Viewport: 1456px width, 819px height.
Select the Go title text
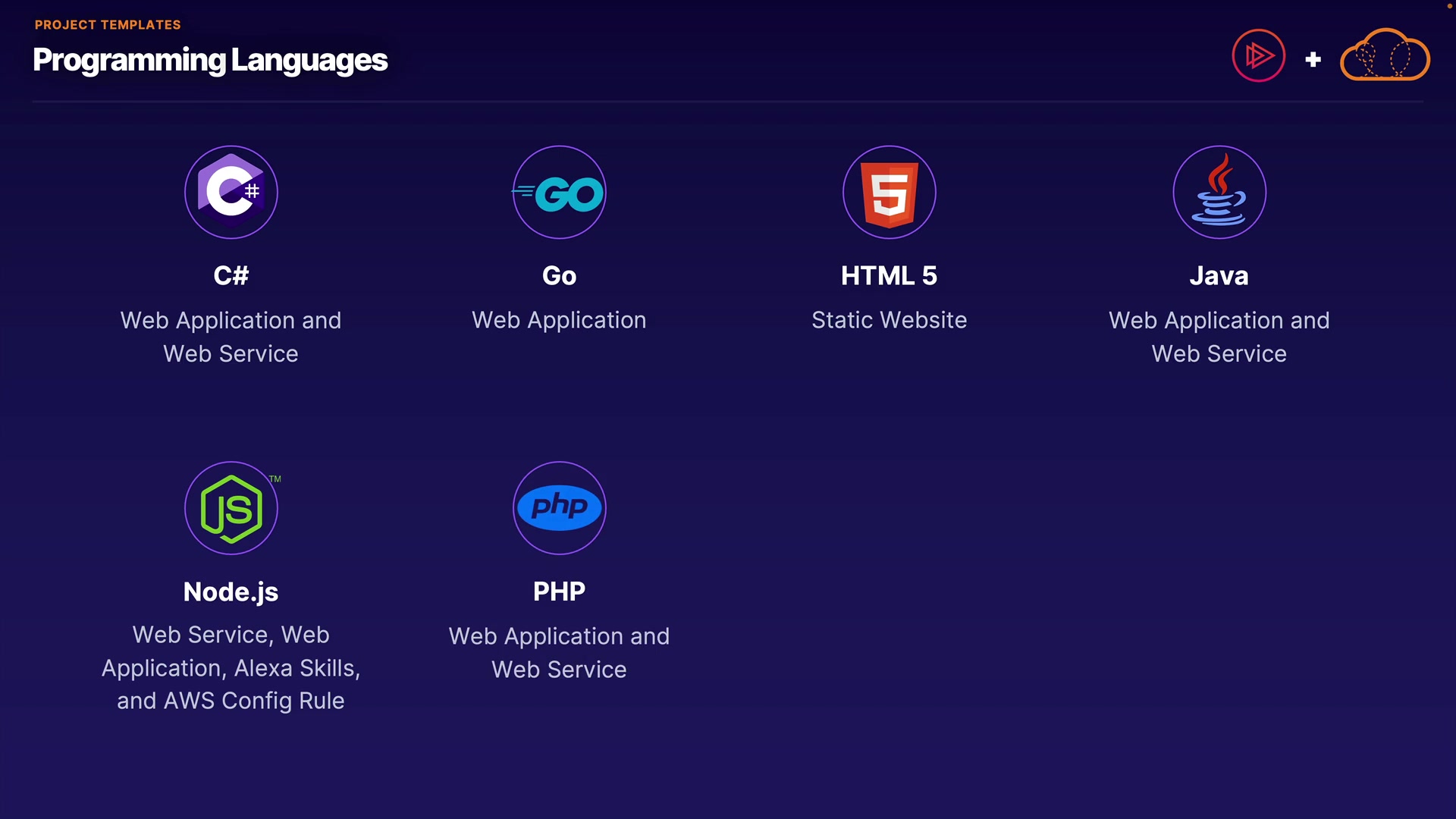pyautogui.click(x=560, y=276)
